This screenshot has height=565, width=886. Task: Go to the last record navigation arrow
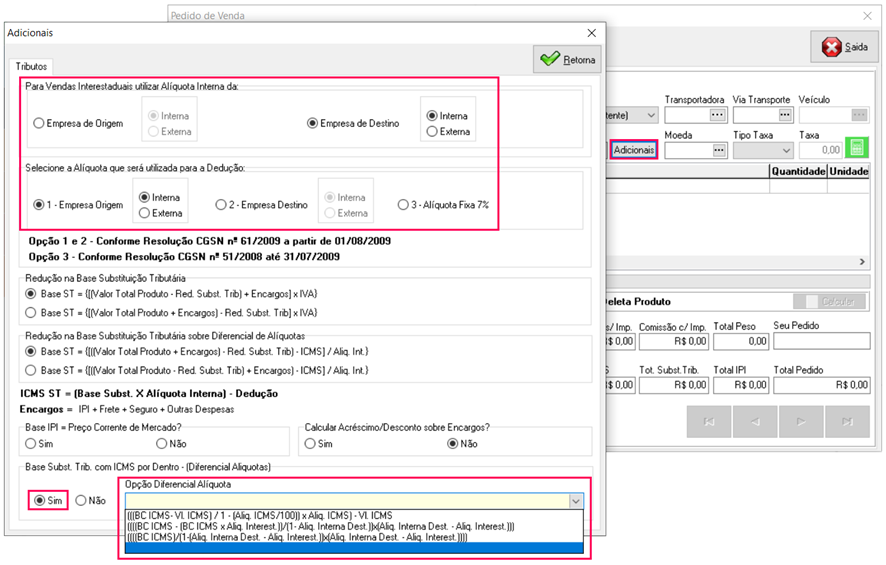848,422
